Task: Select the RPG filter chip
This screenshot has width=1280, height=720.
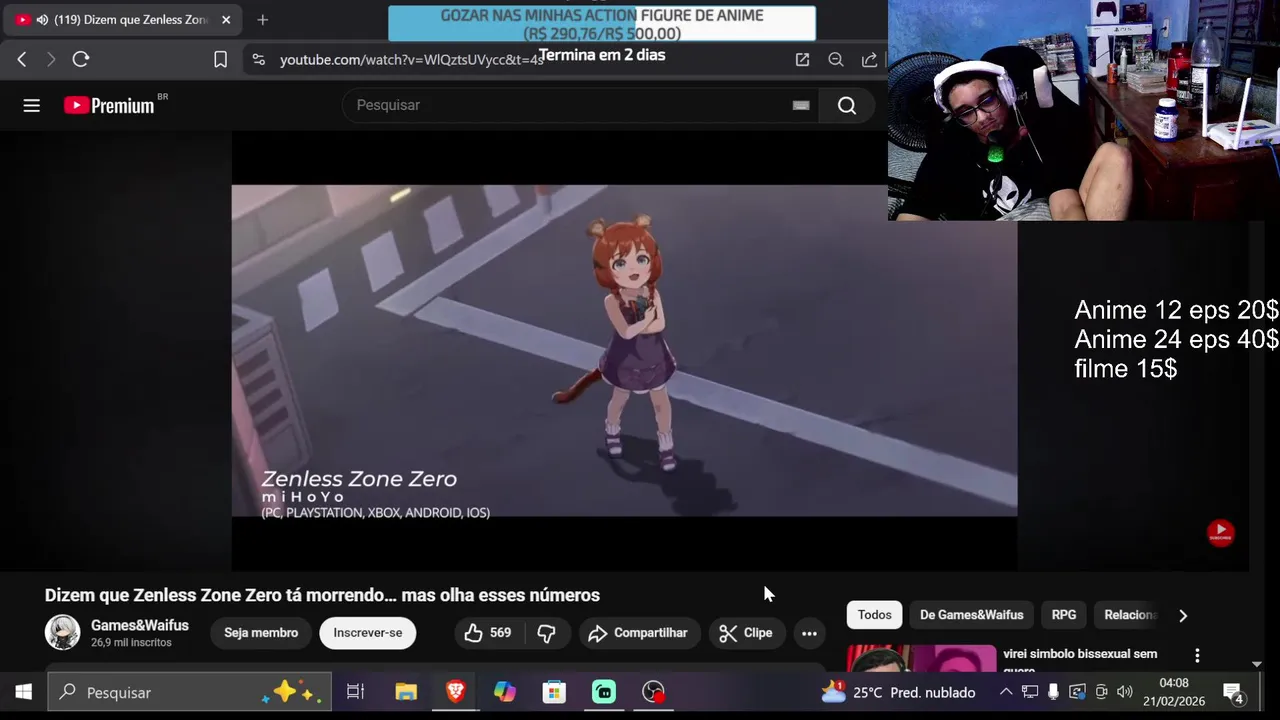Action: 1064,615
